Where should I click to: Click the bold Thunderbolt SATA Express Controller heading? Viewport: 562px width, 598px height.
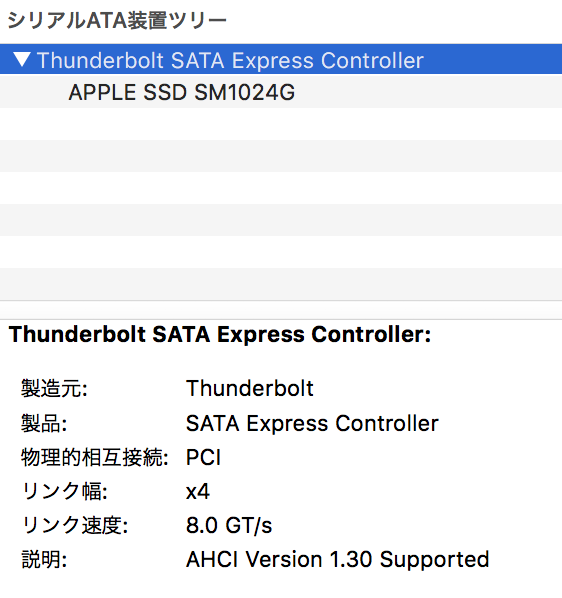(x=220, y=334)
